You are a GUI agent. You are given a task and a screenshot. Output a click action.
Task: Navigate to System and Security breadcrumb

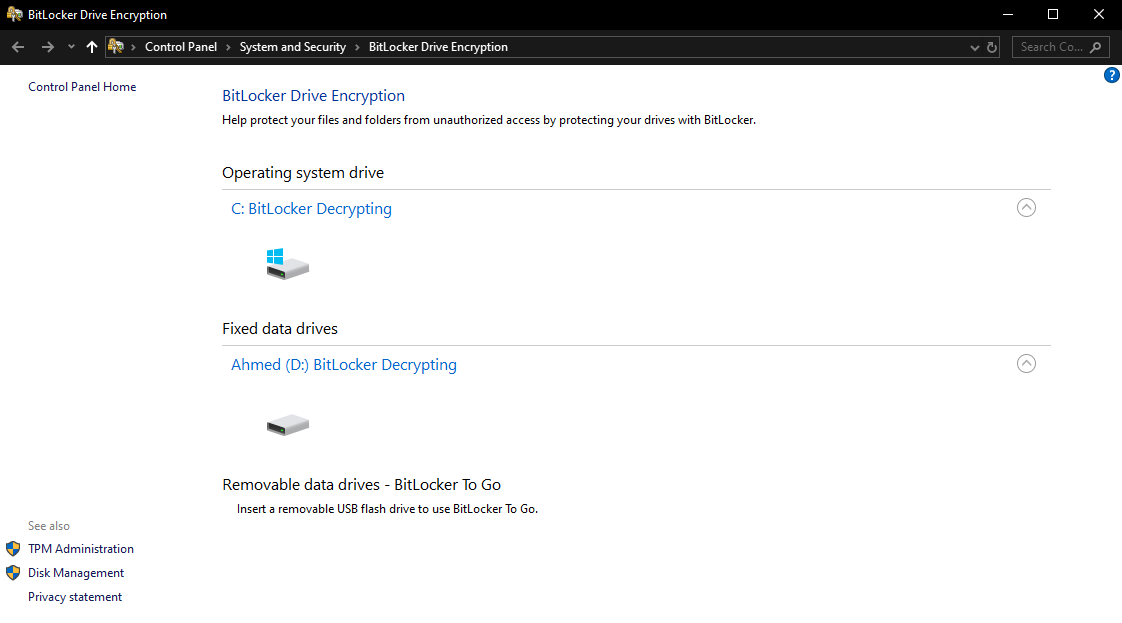point(292,46)
